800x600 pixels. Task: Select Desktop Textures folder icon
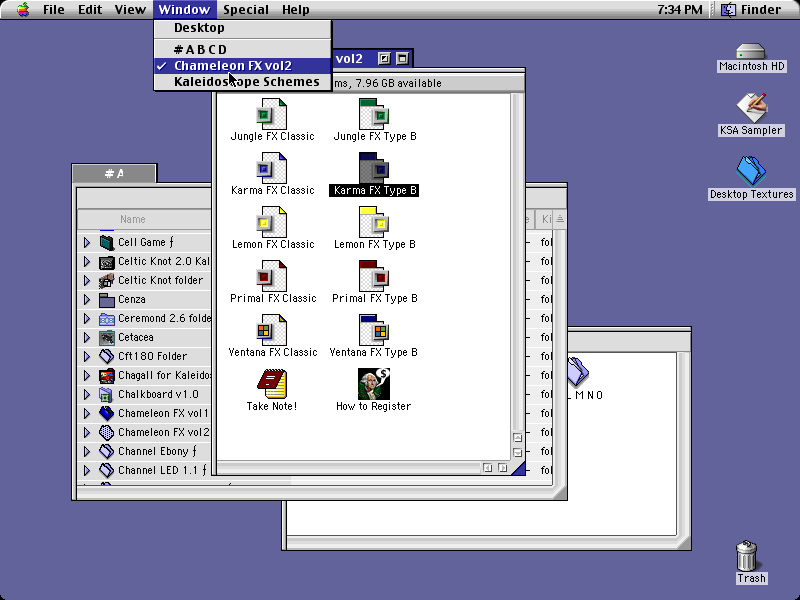tap(751, 171)
